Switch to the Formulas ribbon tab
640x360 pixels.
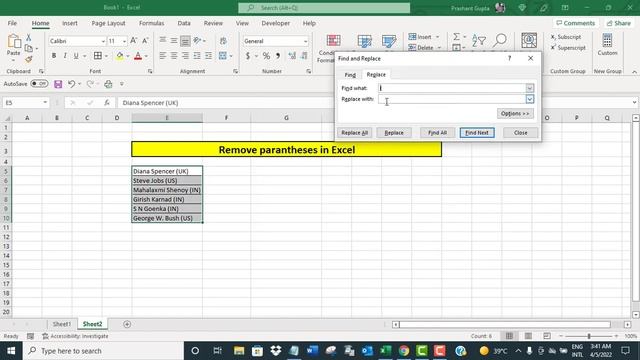pyautogui.click(x=151, y=23)
